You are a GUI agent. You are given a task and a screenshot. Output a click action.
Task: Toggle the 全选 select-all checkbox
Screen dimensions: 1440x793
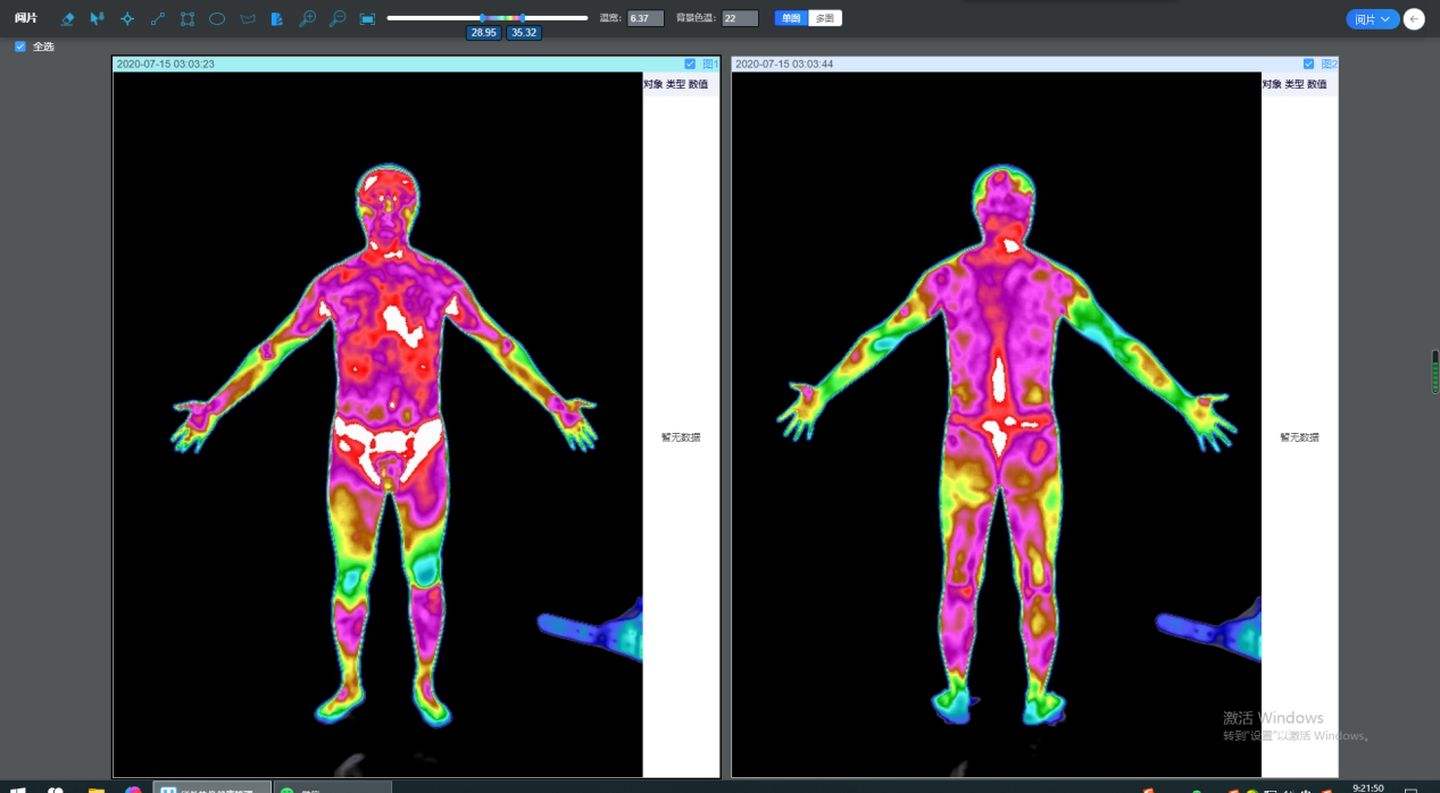[x=20, y=46]
